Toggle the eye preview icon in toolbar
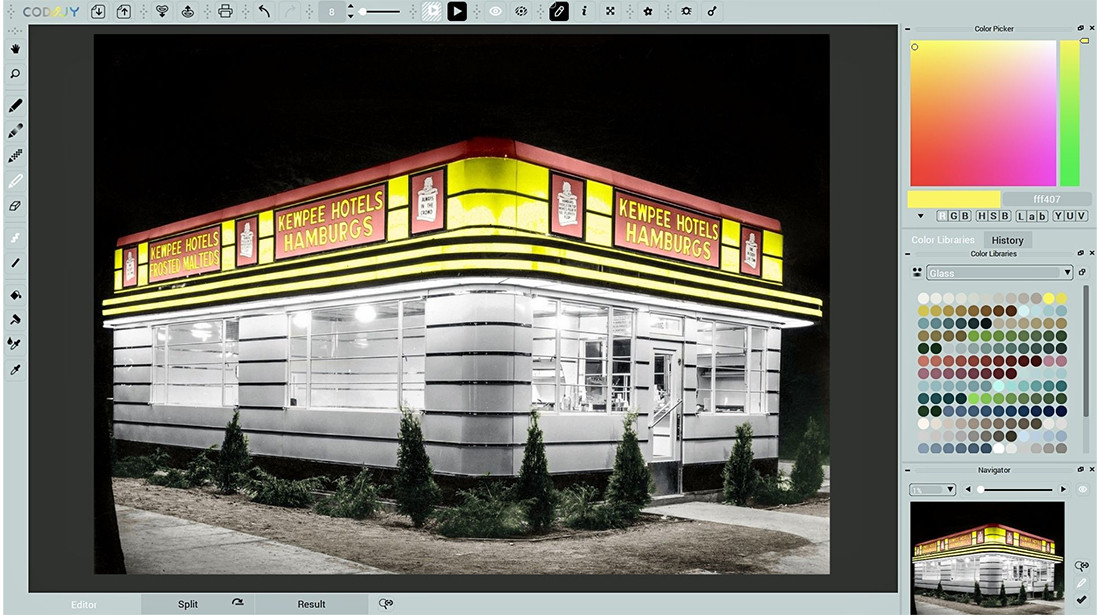This screenshot has height=615, width=1100. coord(495,12)
